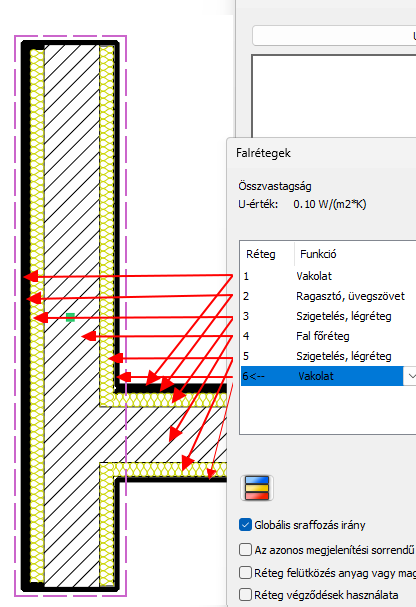Enable Az azonos megjelenítési sorrendű checkbox

point(245,549)
